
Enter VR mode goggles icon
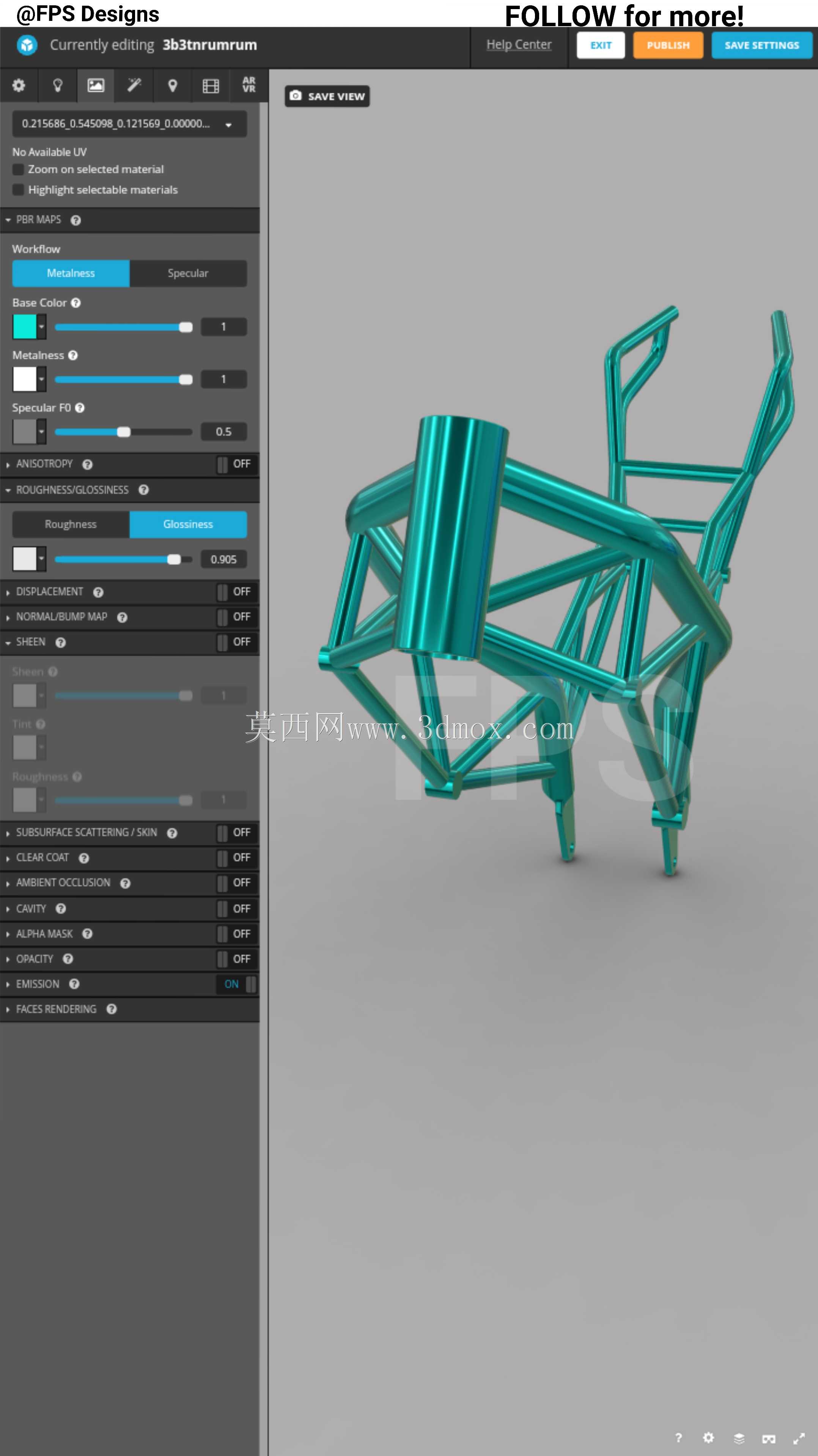(x=769, y=1439)
